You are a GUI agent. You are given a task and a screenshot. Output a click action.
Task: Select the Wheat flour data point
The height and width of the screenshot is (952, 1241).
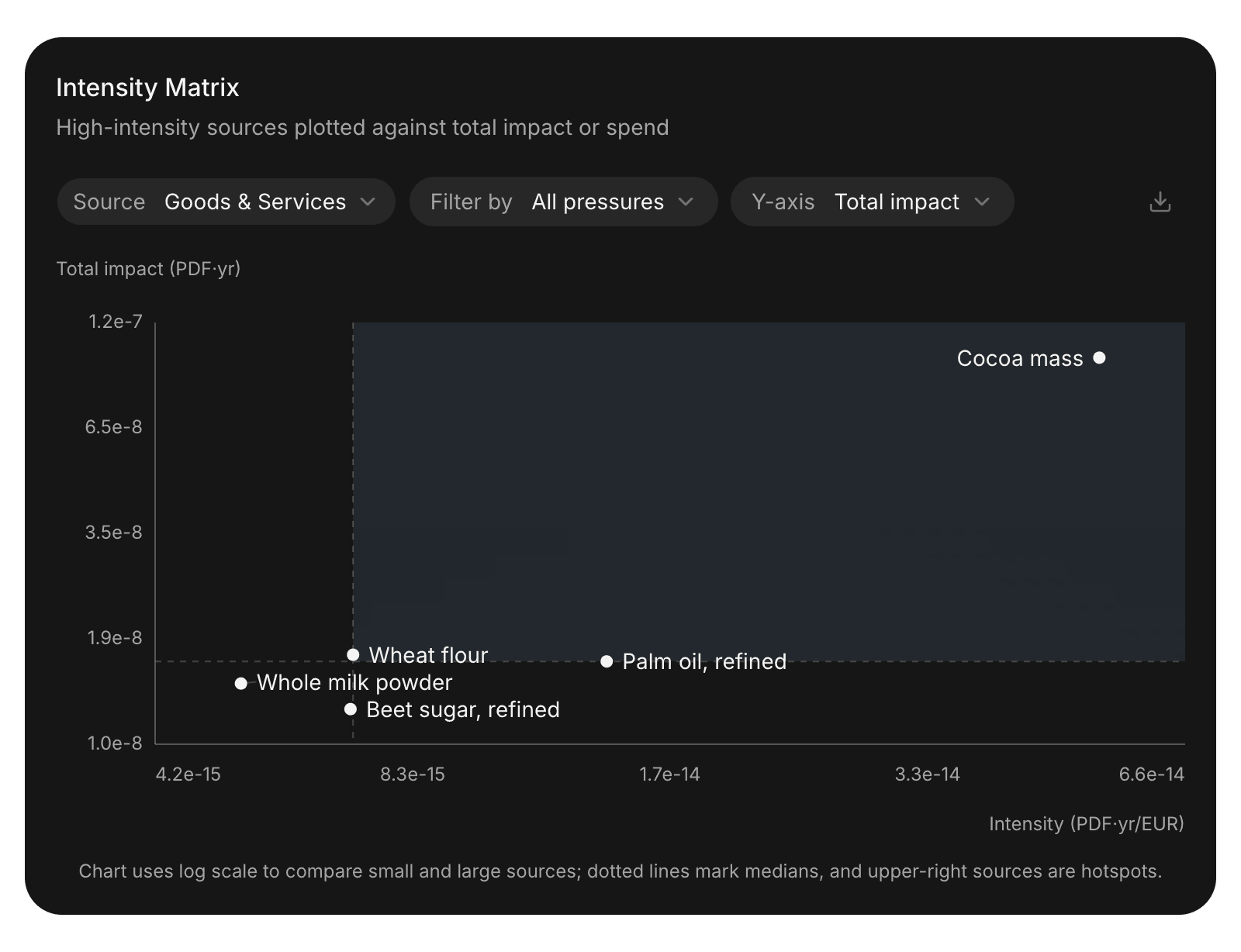coord(353,654)
